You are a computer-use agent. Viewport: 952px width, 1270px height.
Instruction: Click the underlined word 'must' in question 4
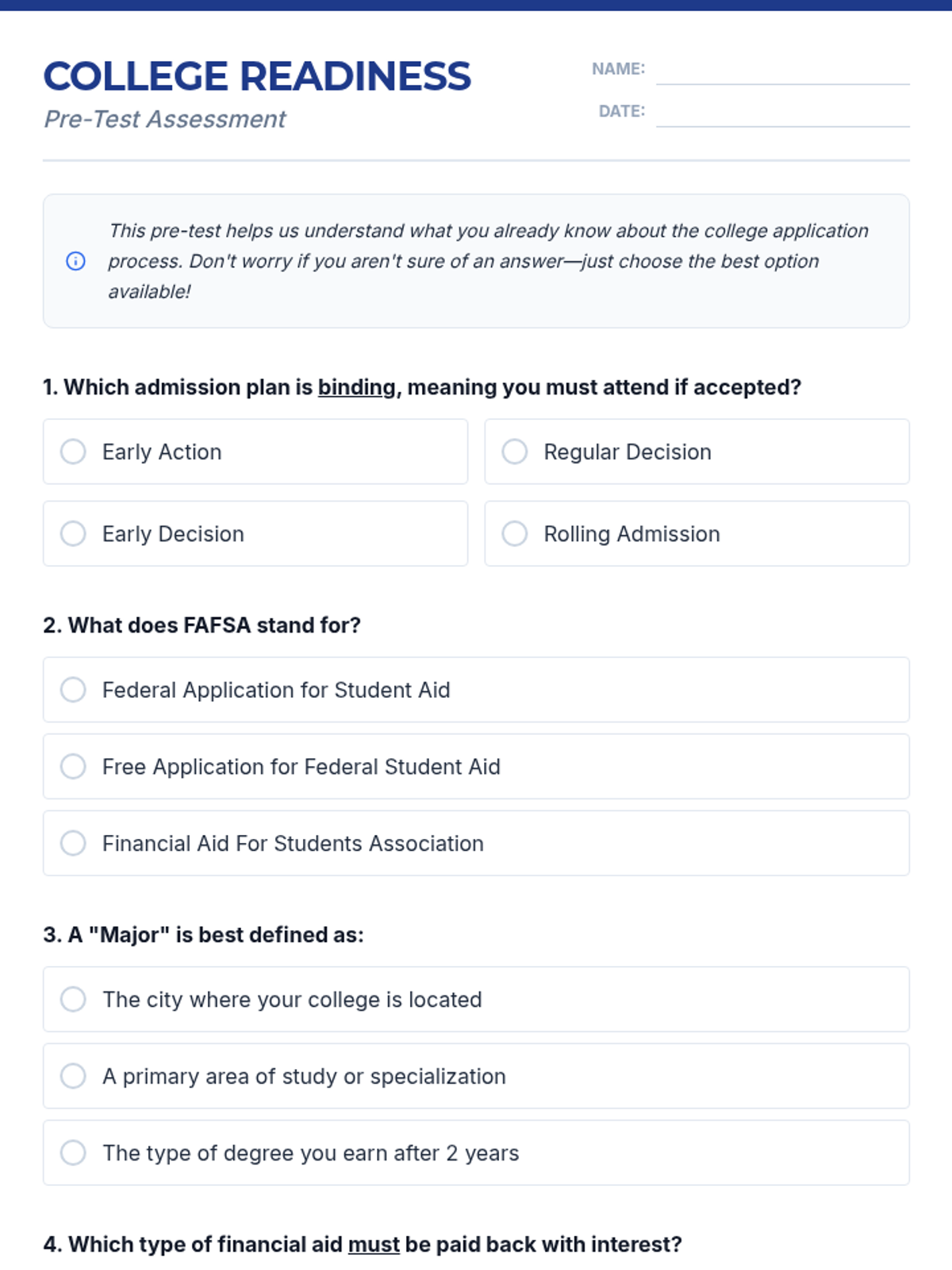[374, 1245]
